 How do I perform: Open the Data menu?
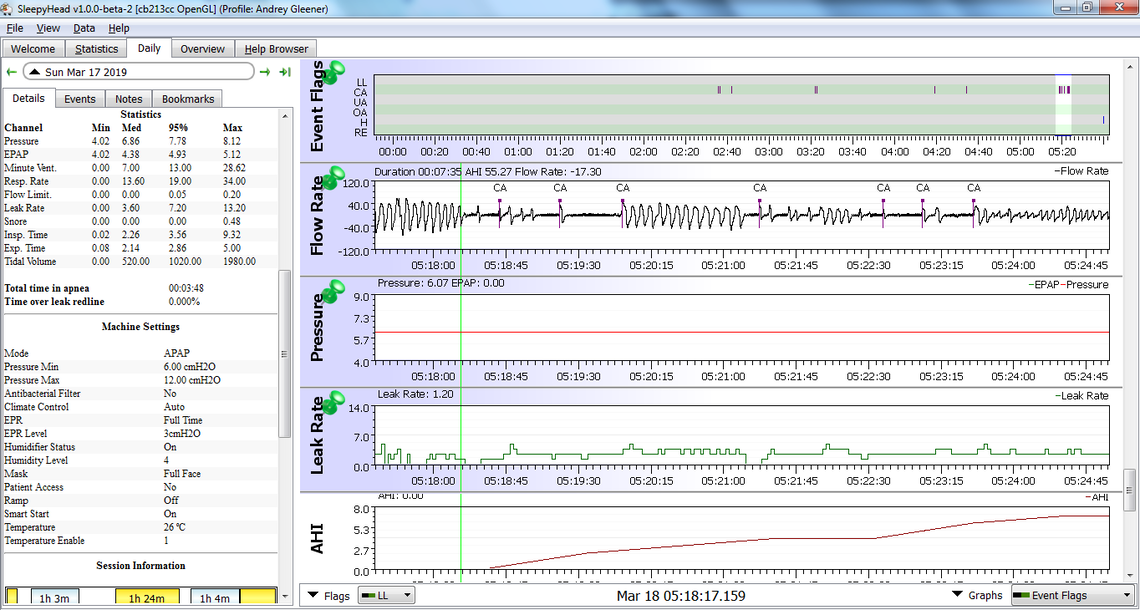pos(84,28)
